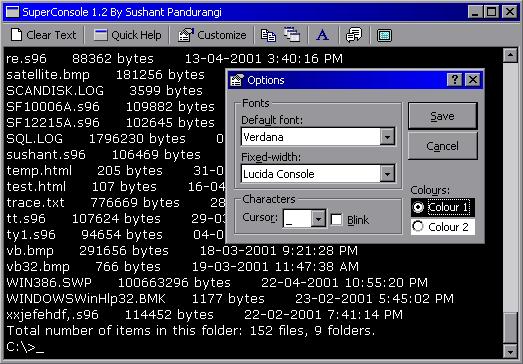The image size is (523, 364).
Task: Open Quick Help from the toolbar
Action: (127, 35)
